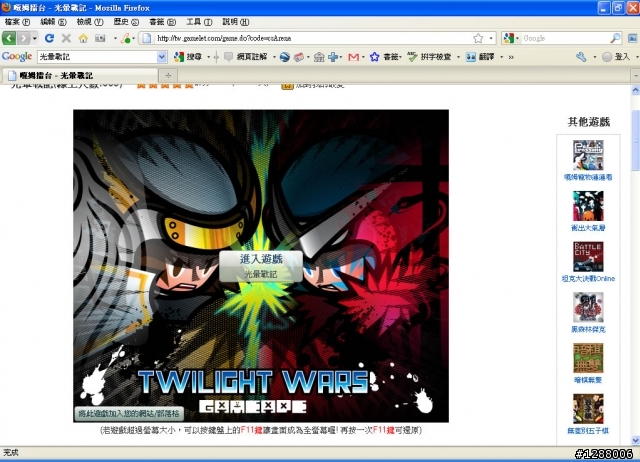Click the 翻譯 translate button
This screenshot has width=640, height=462.
pos(480,57)
